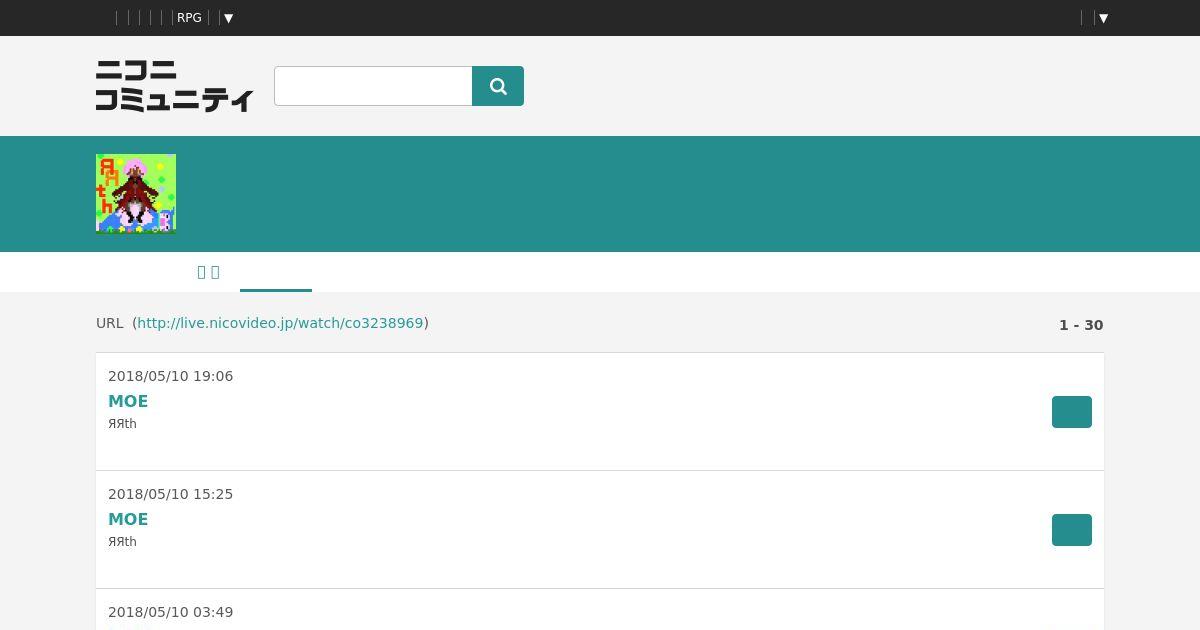Click the date text 2018/05/10 03:49
The width and height of the screenshot is (1200, 630).
click(x=170, y=612)
